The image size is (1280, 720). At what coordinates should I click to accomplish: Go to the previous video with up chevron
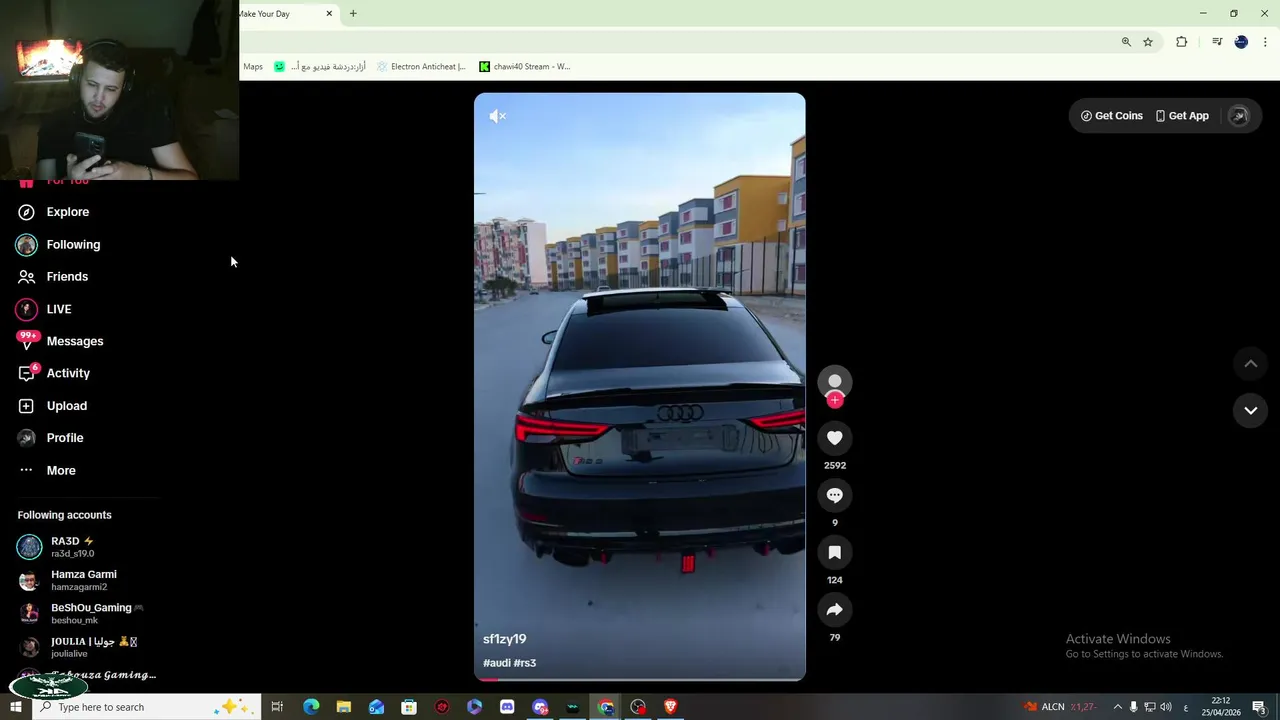[x=1250, y=364]
